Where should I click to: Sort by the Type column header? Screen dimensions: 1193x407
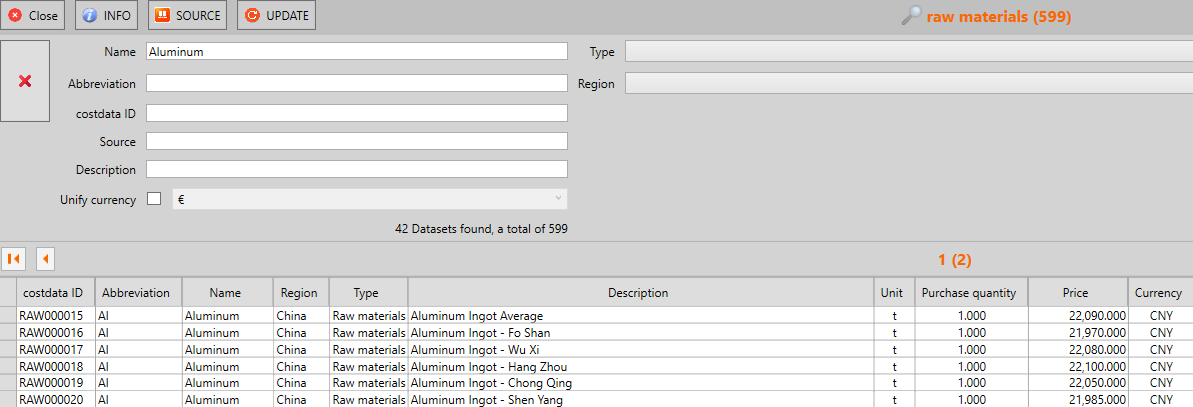tap(366, 293)
